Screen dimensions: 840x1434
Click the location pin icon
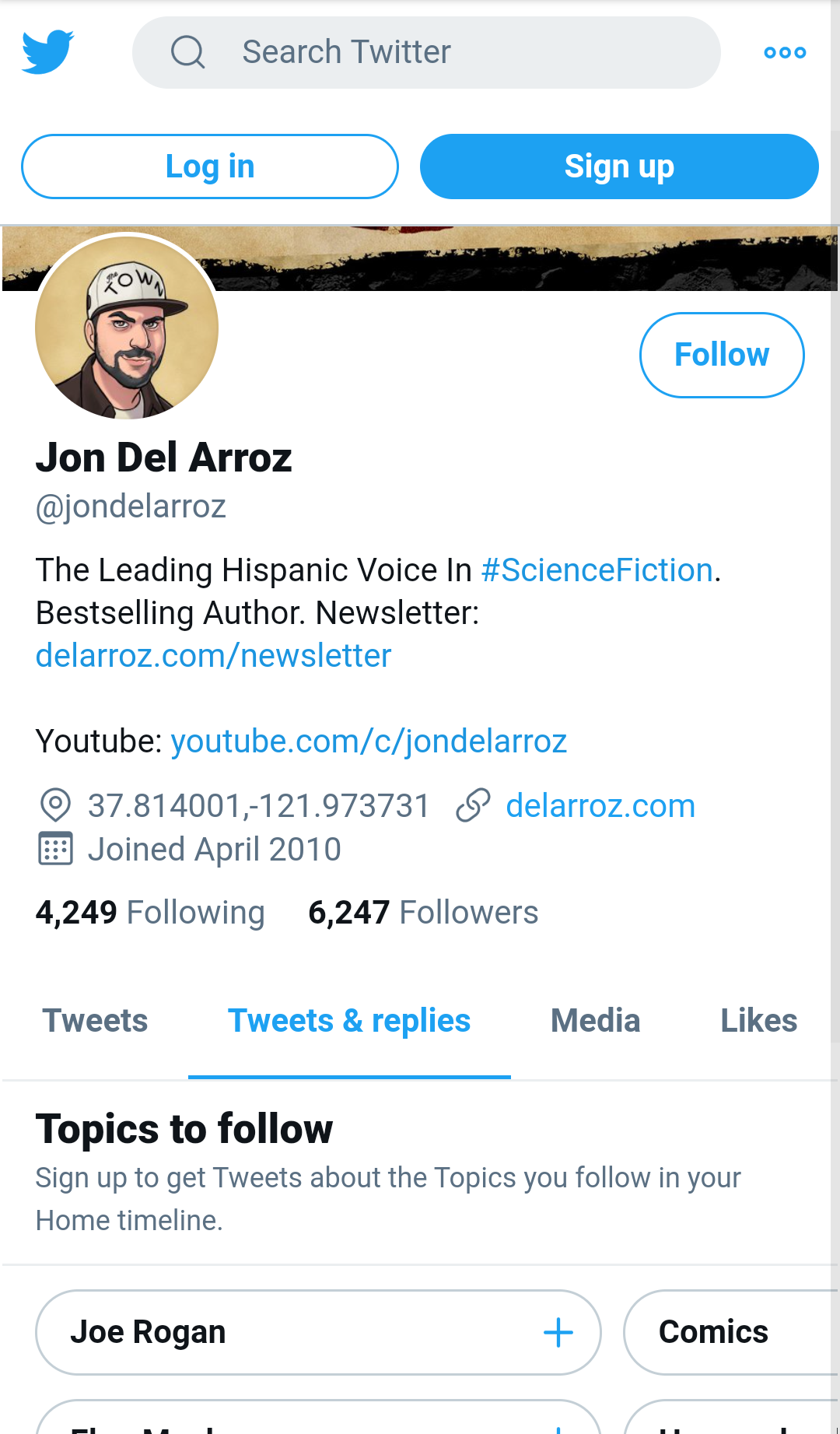[x=55, y=805]
